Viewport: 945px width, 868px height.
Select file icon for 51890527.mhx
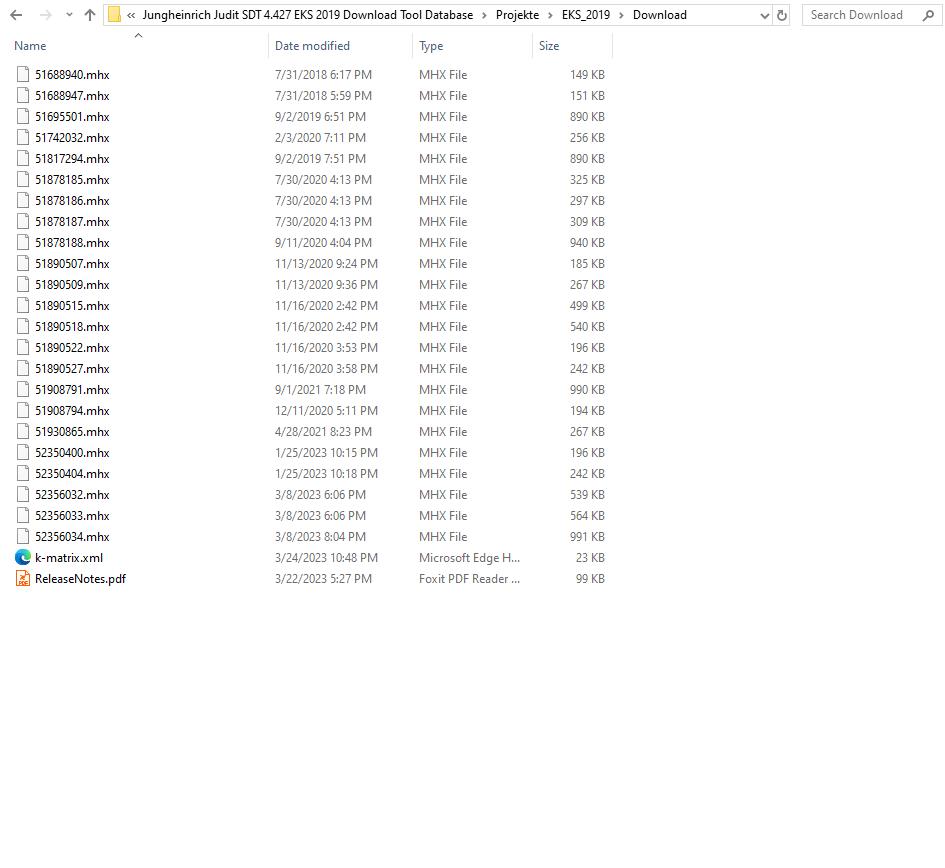pos(23,368)
